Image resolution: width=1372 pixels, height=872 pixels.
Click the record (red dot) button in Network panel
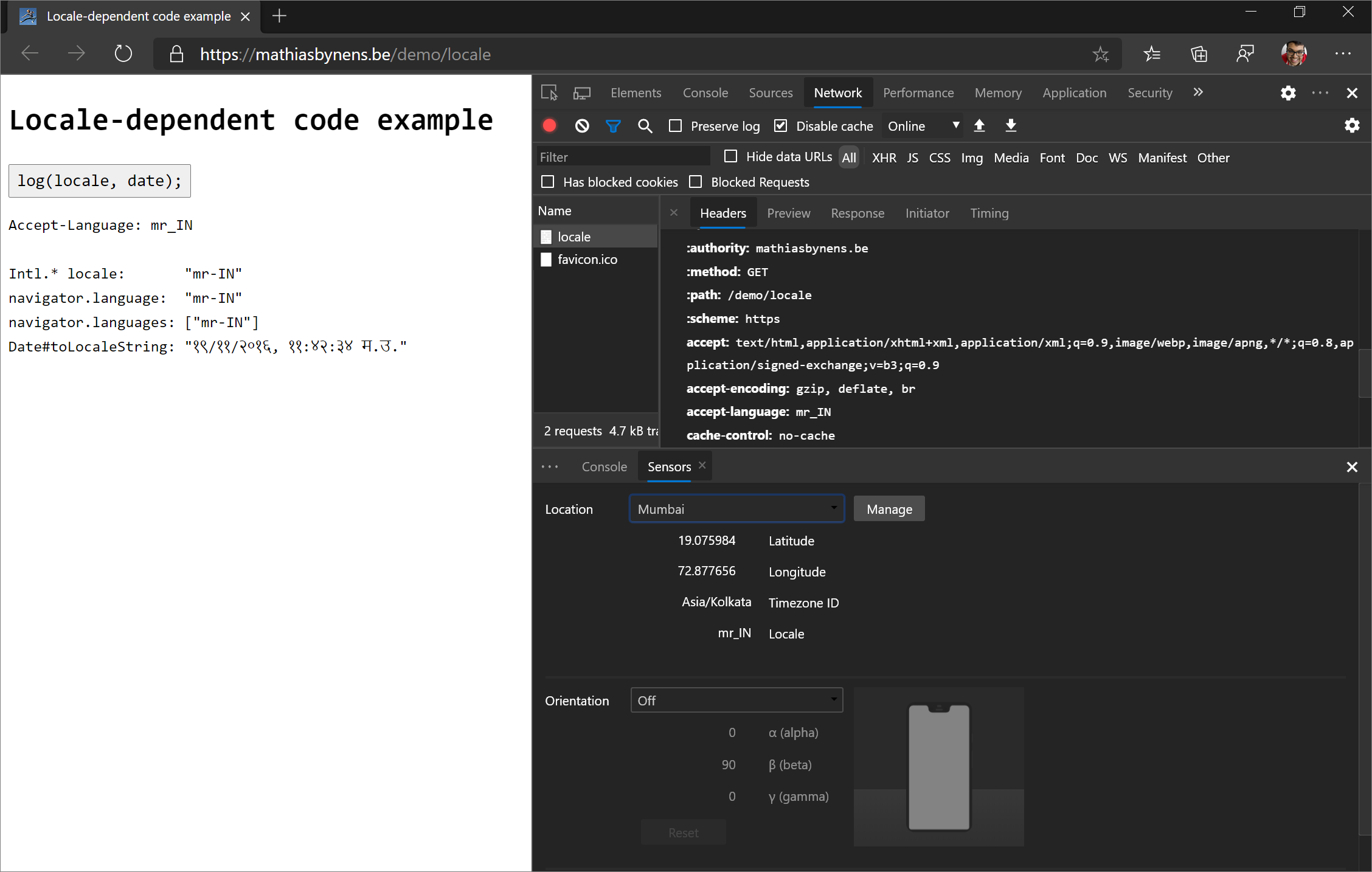[x=551, y=126]
